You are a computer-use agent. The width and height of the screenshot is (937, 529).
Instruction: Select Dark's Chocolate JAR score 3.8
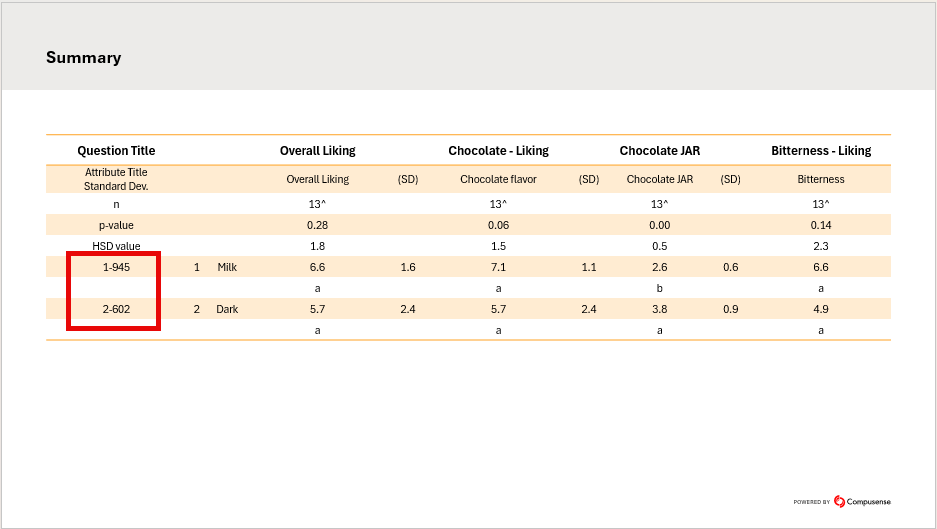point(659,309)
